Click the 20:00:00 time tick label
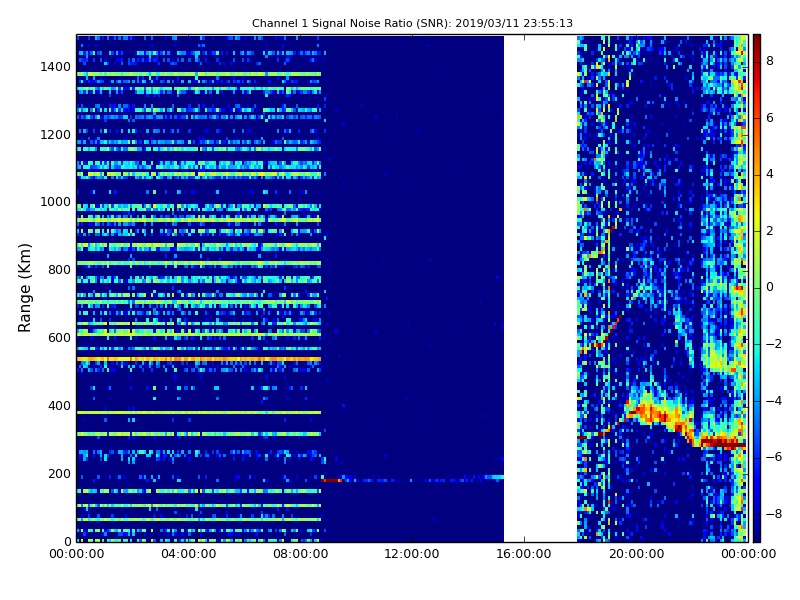This screenshot has width=800, height=600. pos(636,554)
